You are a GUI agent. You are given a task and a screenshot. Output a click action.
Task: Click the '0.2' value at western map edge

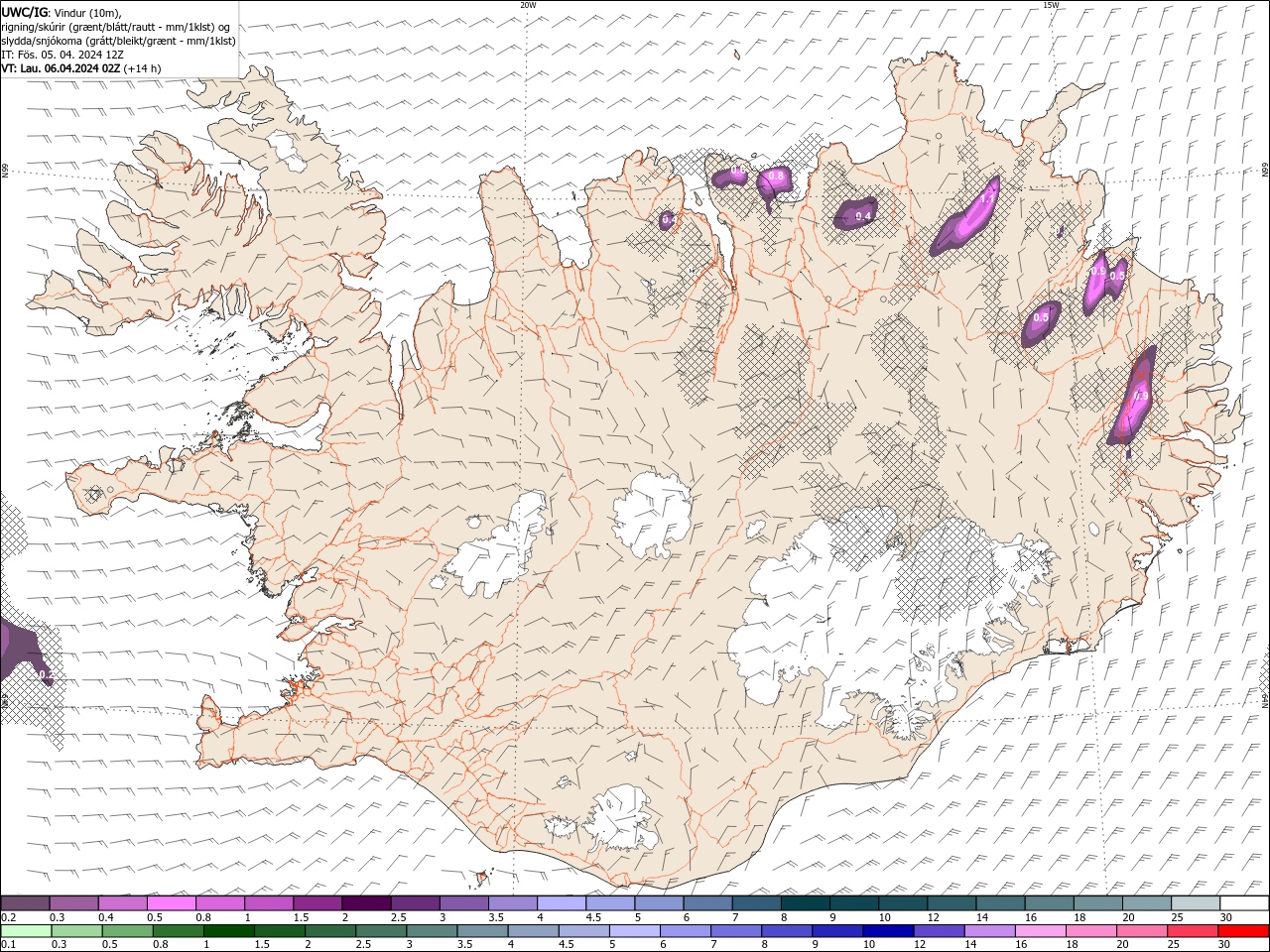coord(46,674)
